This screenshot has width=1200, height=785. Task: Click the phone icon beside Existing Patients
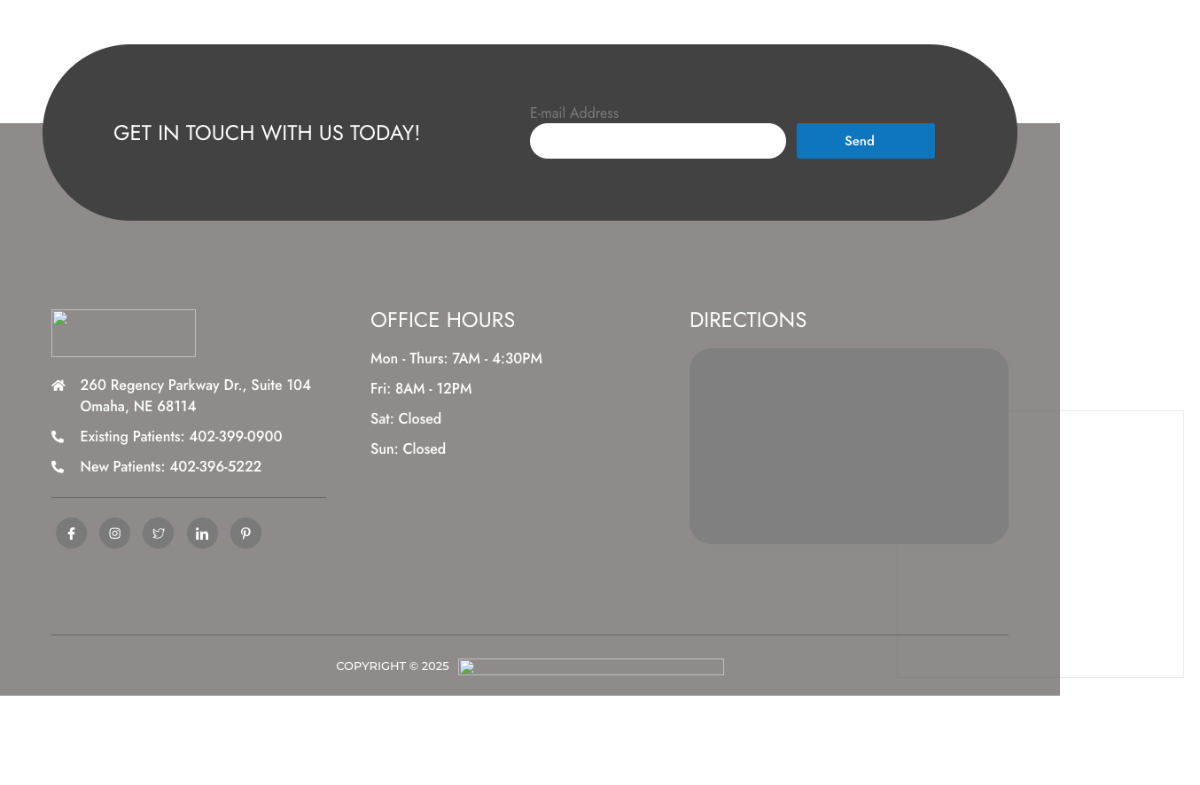(x=58, y=437)
